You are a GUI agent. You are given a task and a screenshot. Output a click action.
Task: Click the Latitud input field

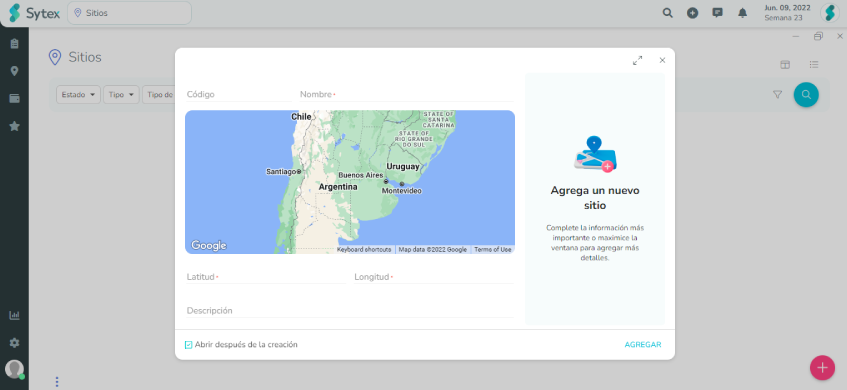(x=265, y=277)
